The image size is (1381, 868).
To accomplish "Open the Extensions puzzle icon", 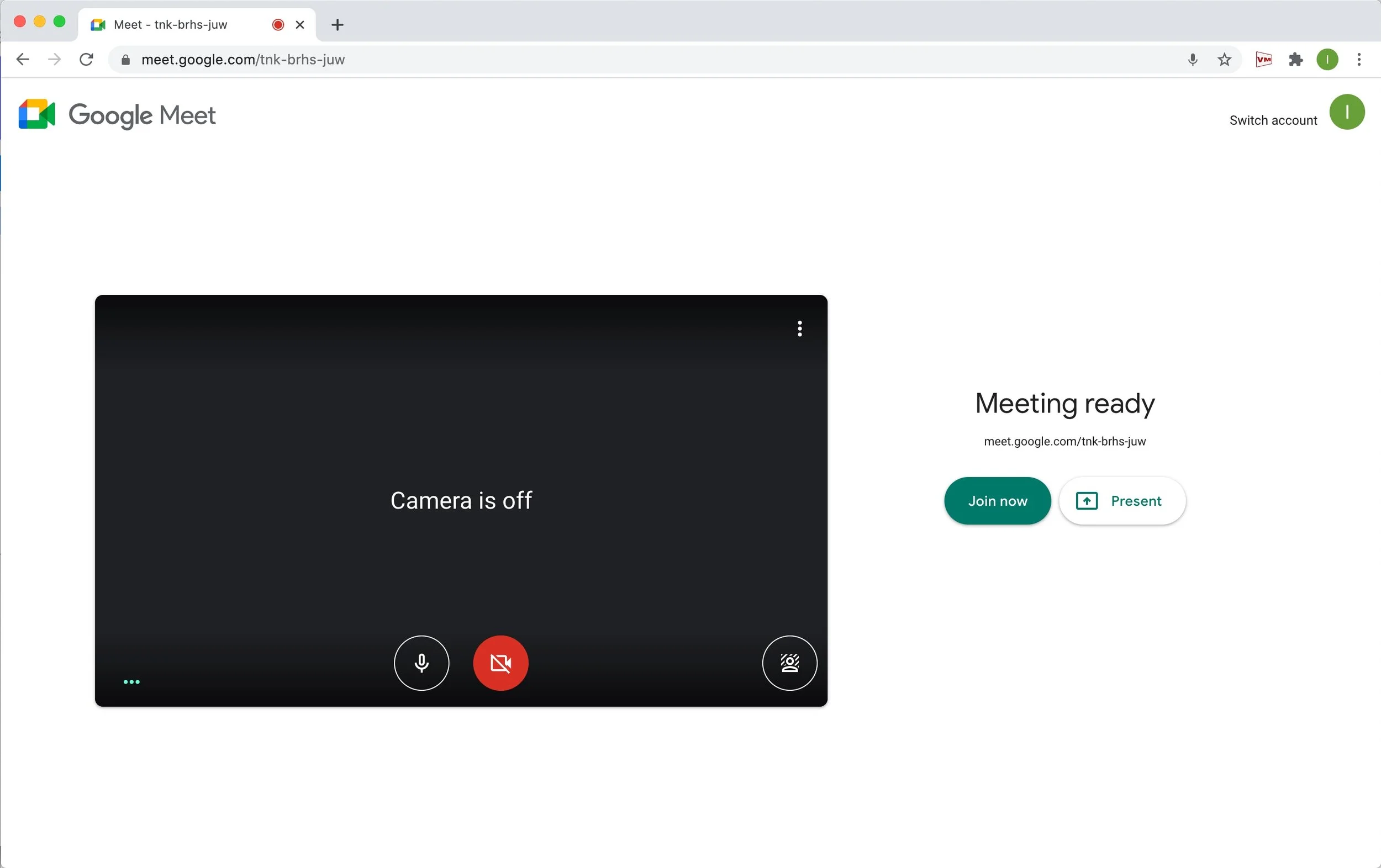I will [1295, 60].
